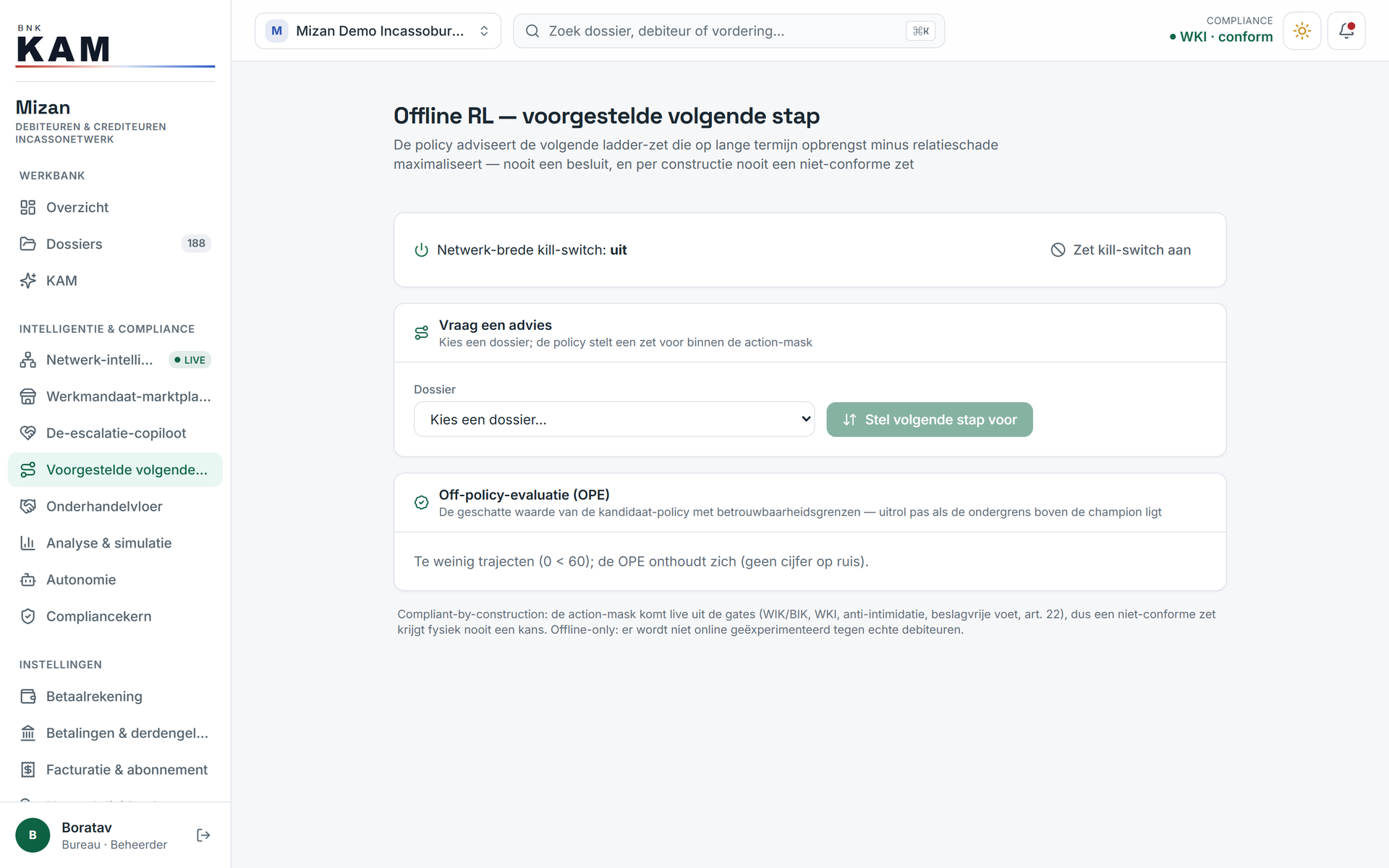The width and height of the screenshot is (1389, 868).
Task: Open Onderhandelvloer handshake item
Action: tap(115, 506)
